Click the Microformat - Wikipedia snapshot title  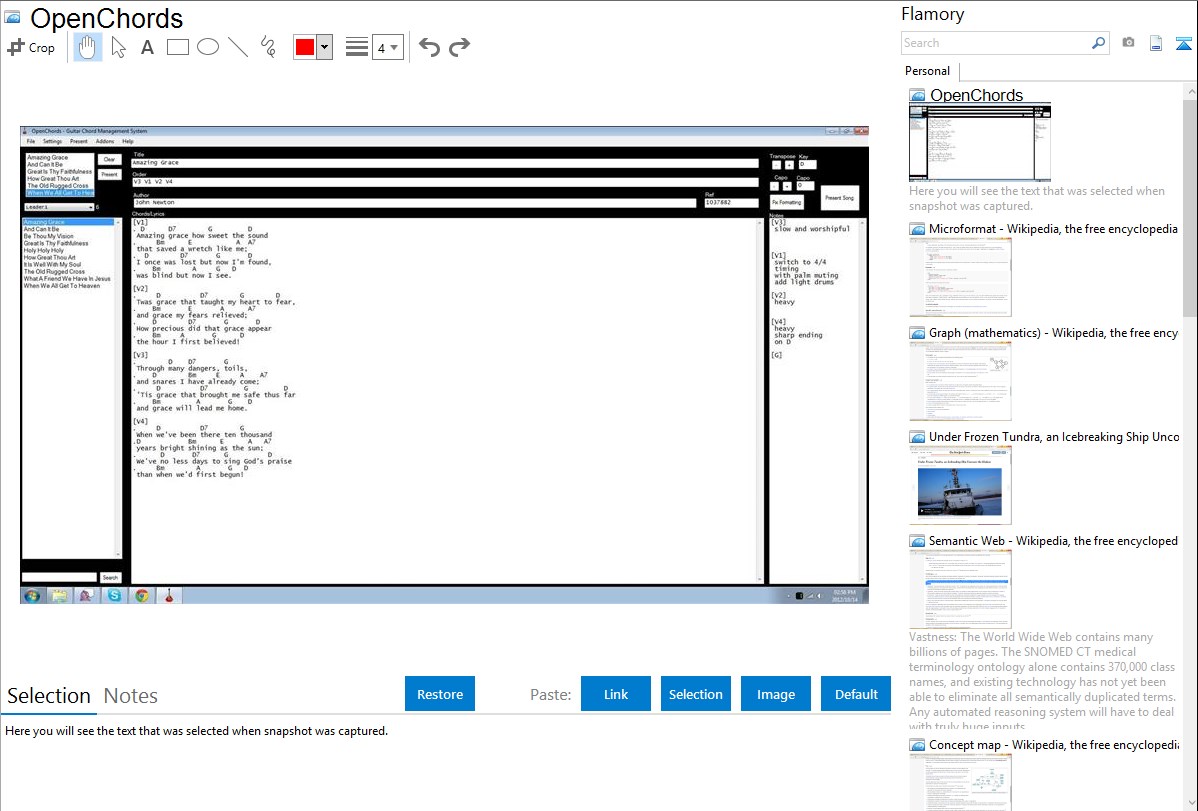[x=1053, y=229]
